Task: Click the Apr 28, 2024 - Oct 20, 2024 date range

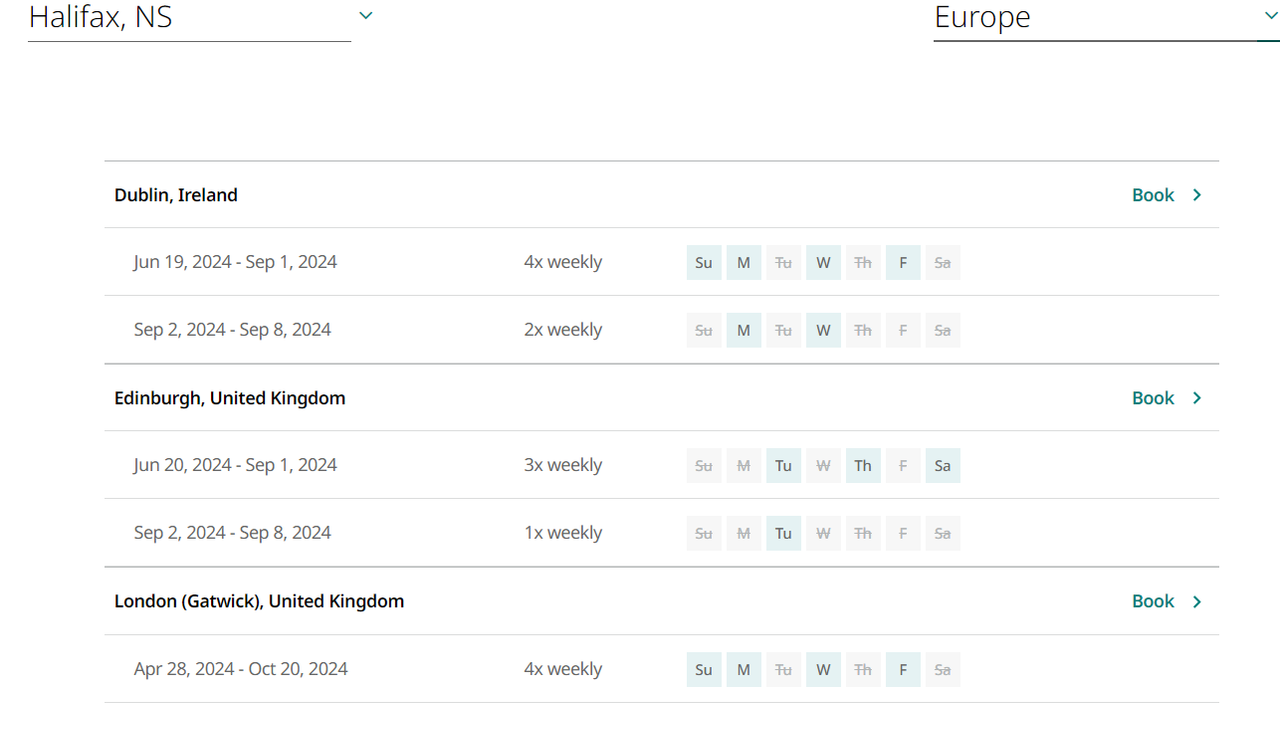Action: coord(241,669)
